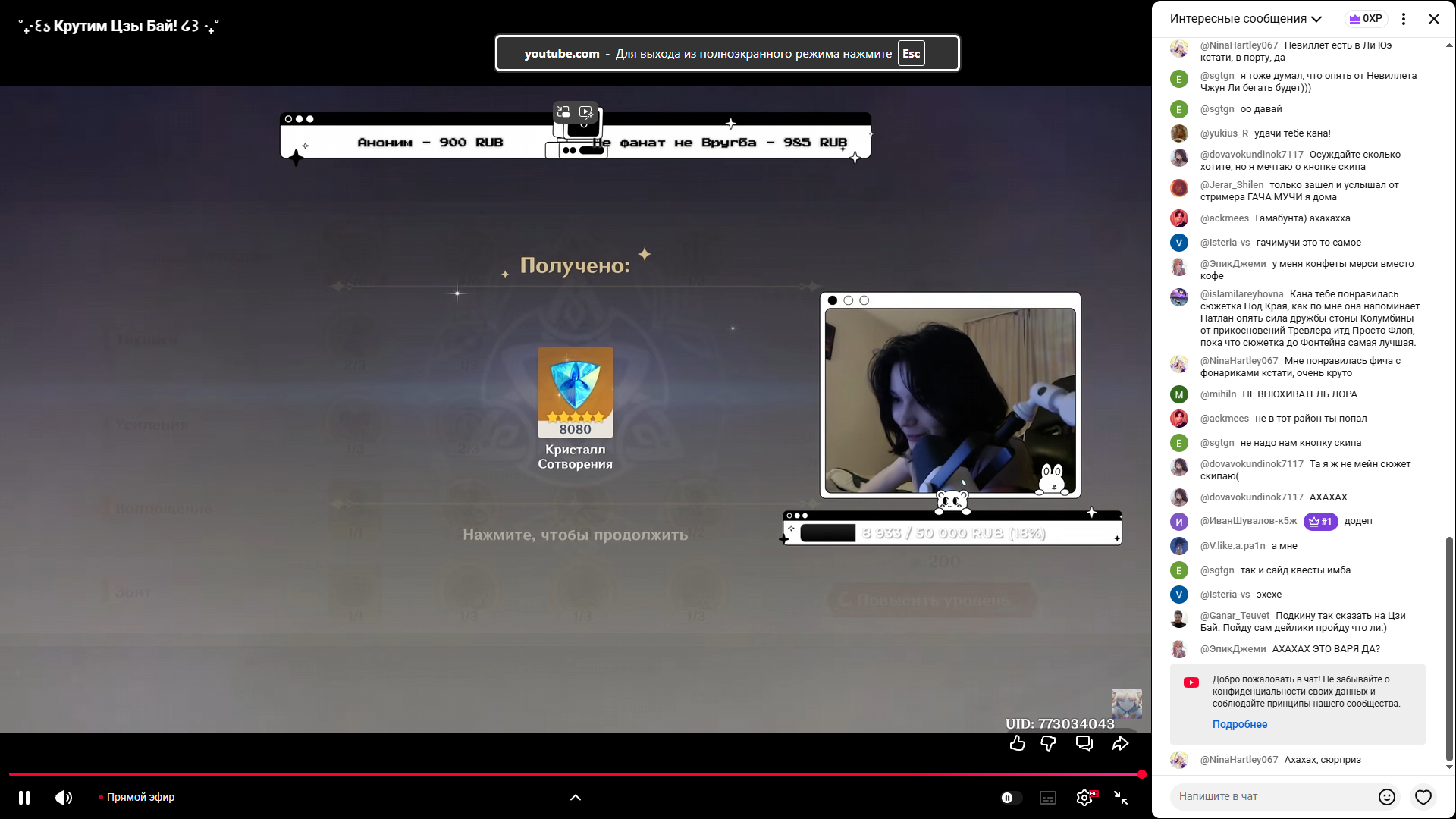Exit fullscreen mode
The width and height of the screenshot is (1456, 819).
pyautogui.click(x=1121, y=798)
